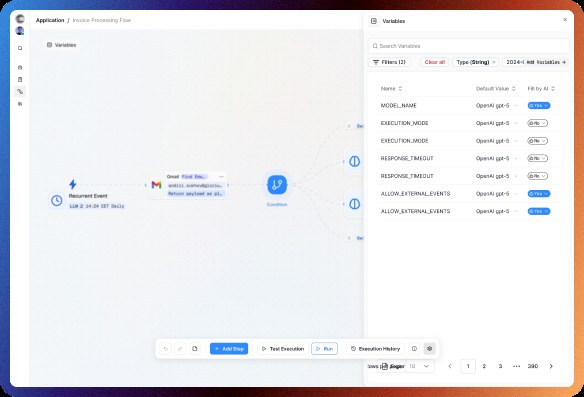The image size is (584, 397).
Task: Open the sidebar document page icon
Action: click(20, 79)
